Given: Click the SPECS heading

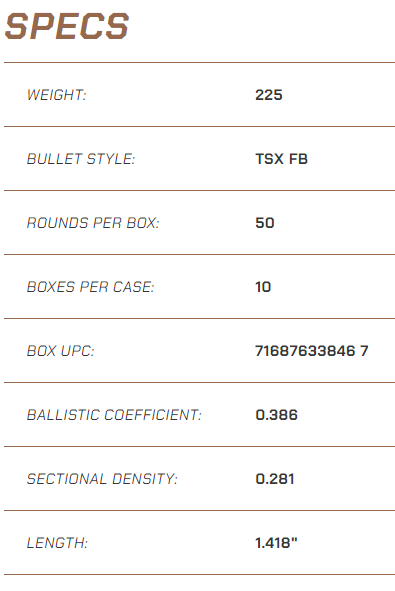Looking at the screenshot, I should [67, 26].
